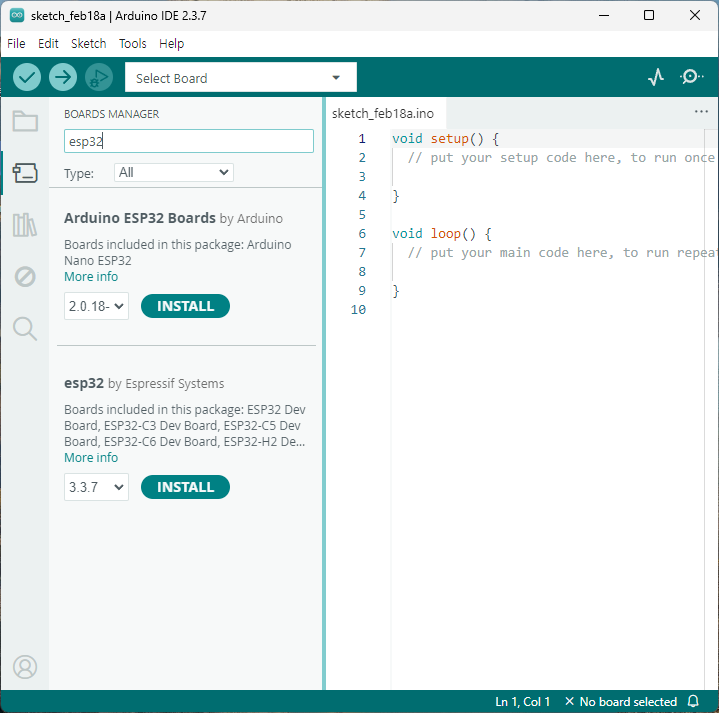Viewport: 719px width, 713px height.
Task: Open More info for esp32 by Espressif
Action: coord(91,457)
